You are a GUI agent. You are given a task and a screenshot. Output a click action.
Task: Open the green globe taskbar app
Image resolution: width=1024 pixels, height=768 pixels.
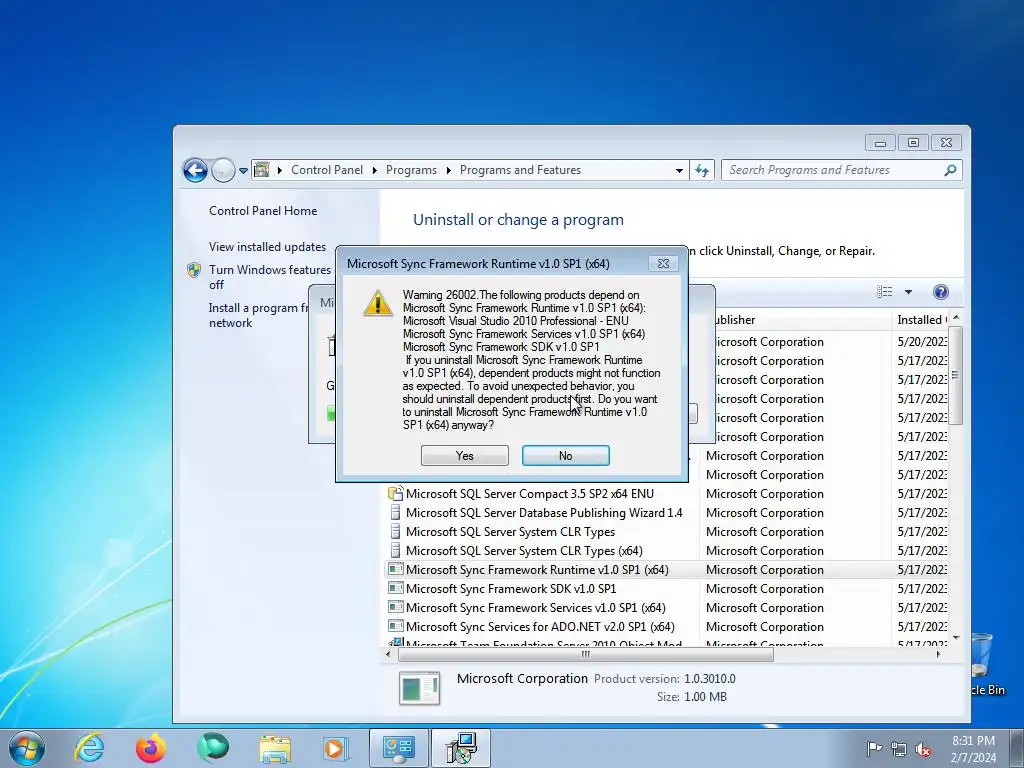[x=213, y=748]
